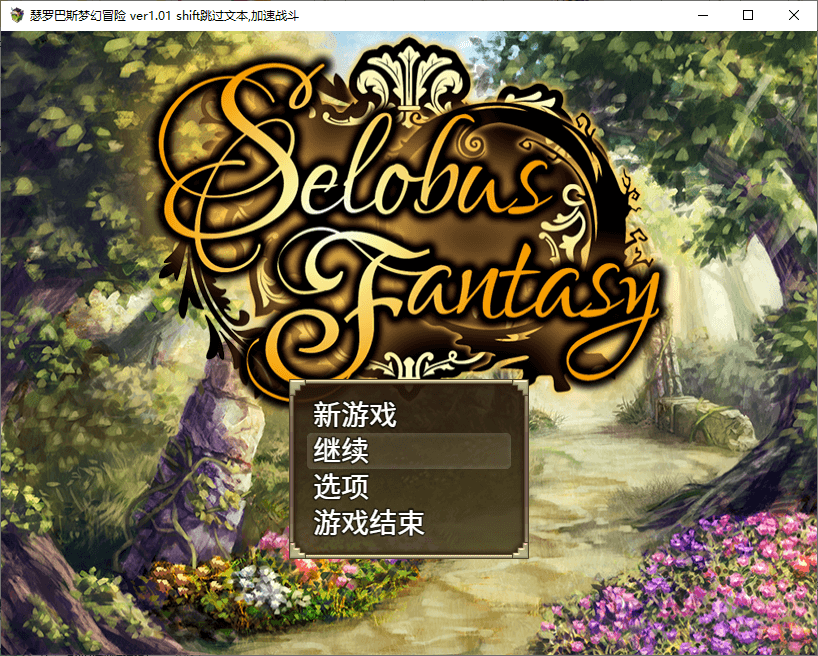Close the game window
This screenshot has height=656, width=818.
pos(793,15)
